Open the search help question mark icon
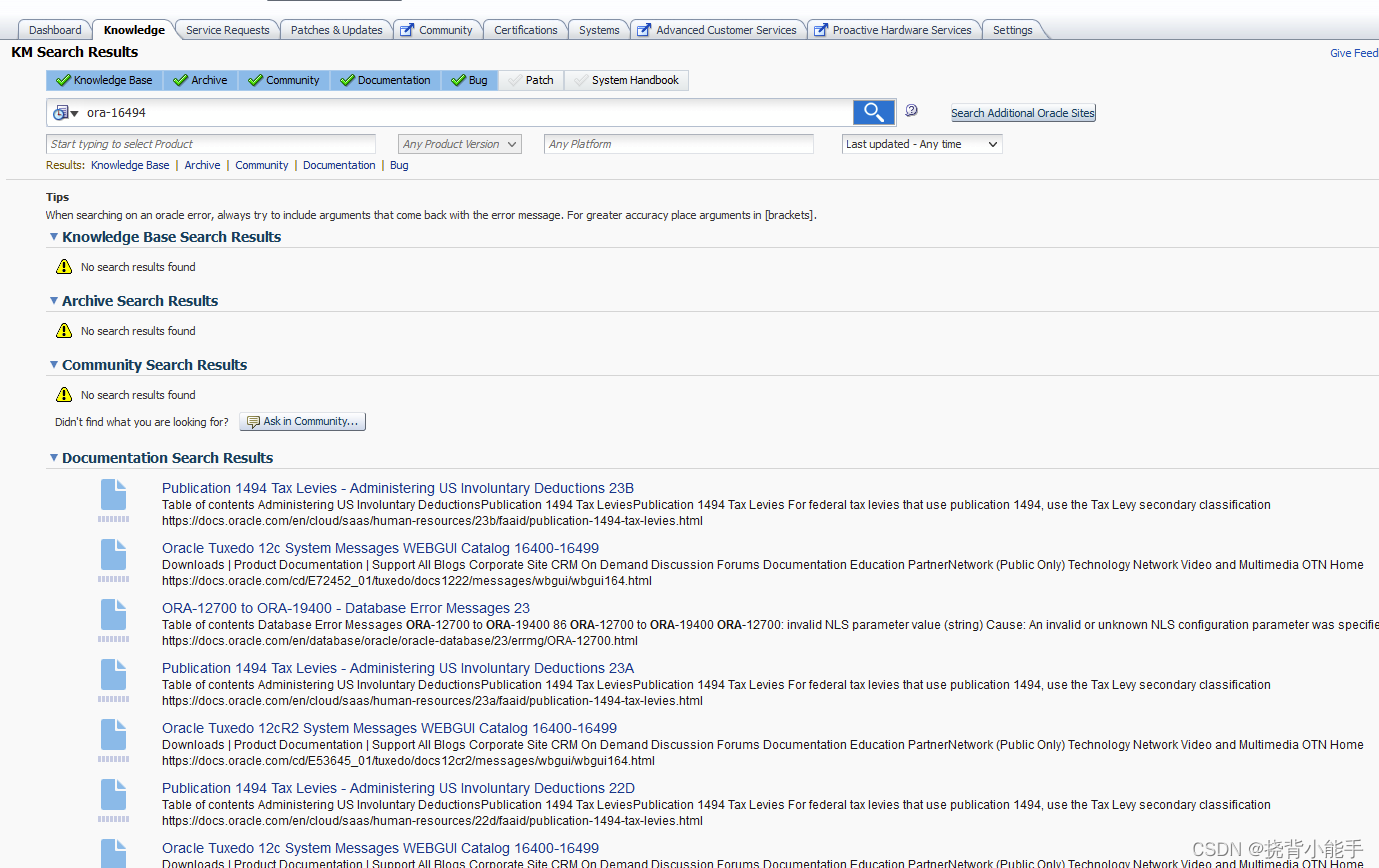 click(911, 111)
